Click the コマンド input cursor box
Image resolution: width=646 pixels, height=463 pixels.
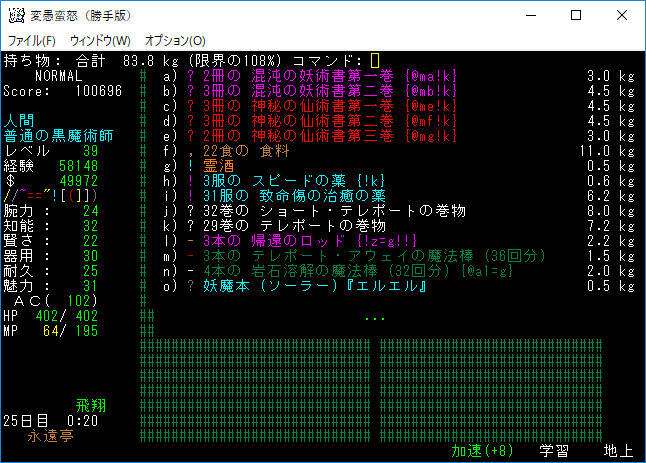click(x=375, y=61)
